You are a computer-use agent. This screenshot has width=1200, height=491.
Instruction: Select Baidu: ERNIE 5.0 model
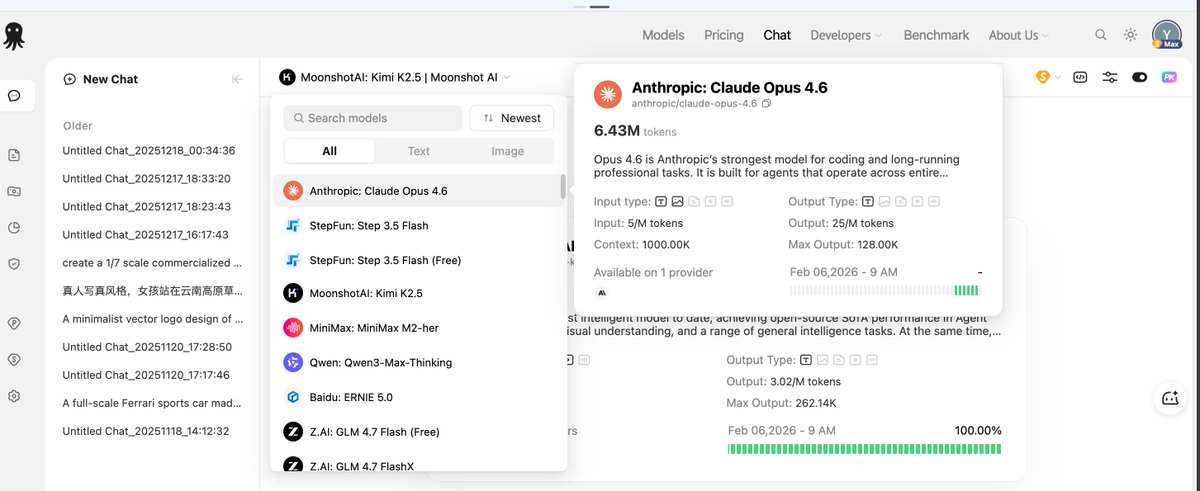point(416,397)
